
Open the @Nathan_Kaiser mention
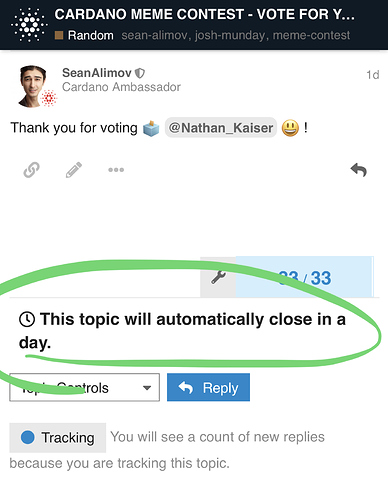pos(221,128)
